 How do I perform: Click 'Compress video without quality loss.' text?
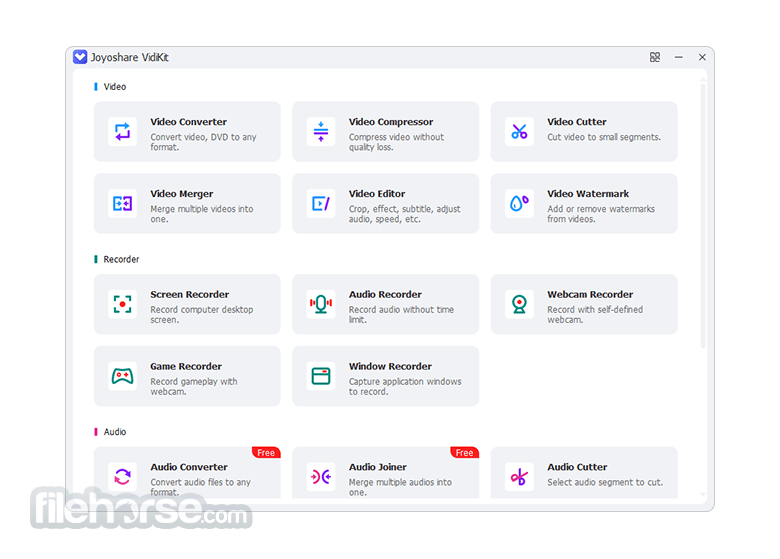396,142
